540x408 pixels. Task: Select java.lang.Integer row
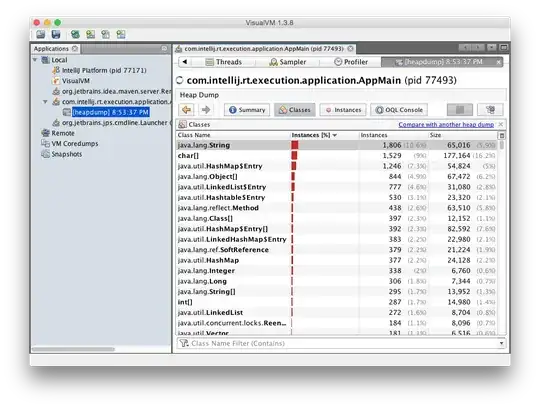(x=336, y=271)
